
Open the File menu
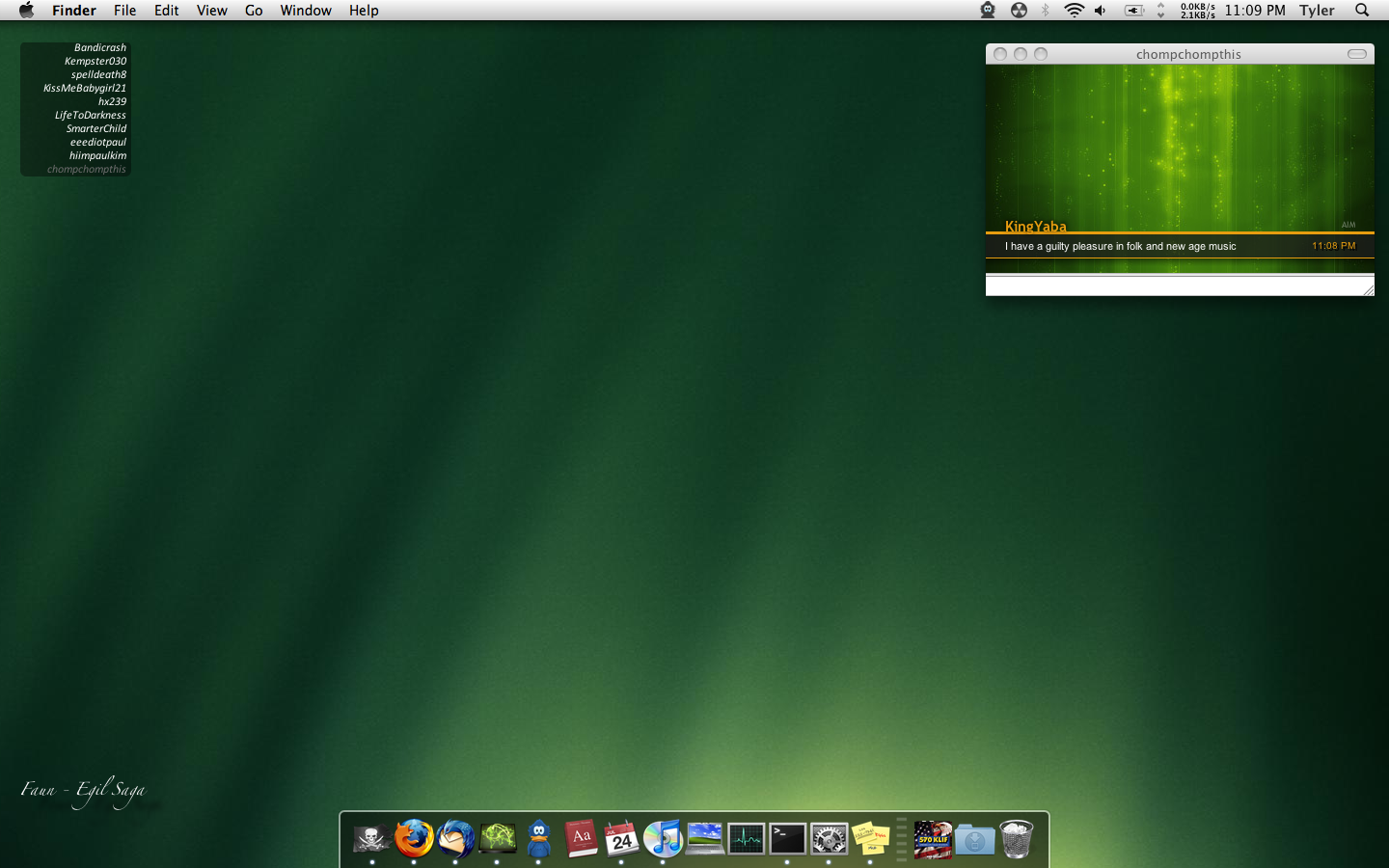tap(125, 10)
